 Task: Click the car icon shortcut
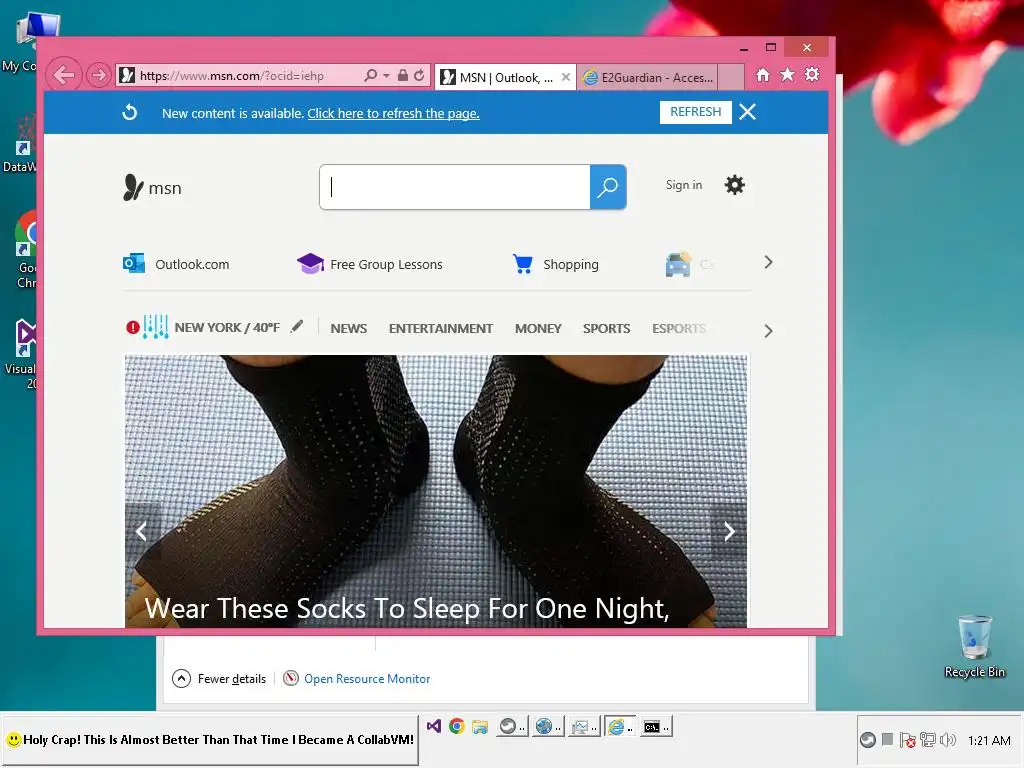pos(678,264)
